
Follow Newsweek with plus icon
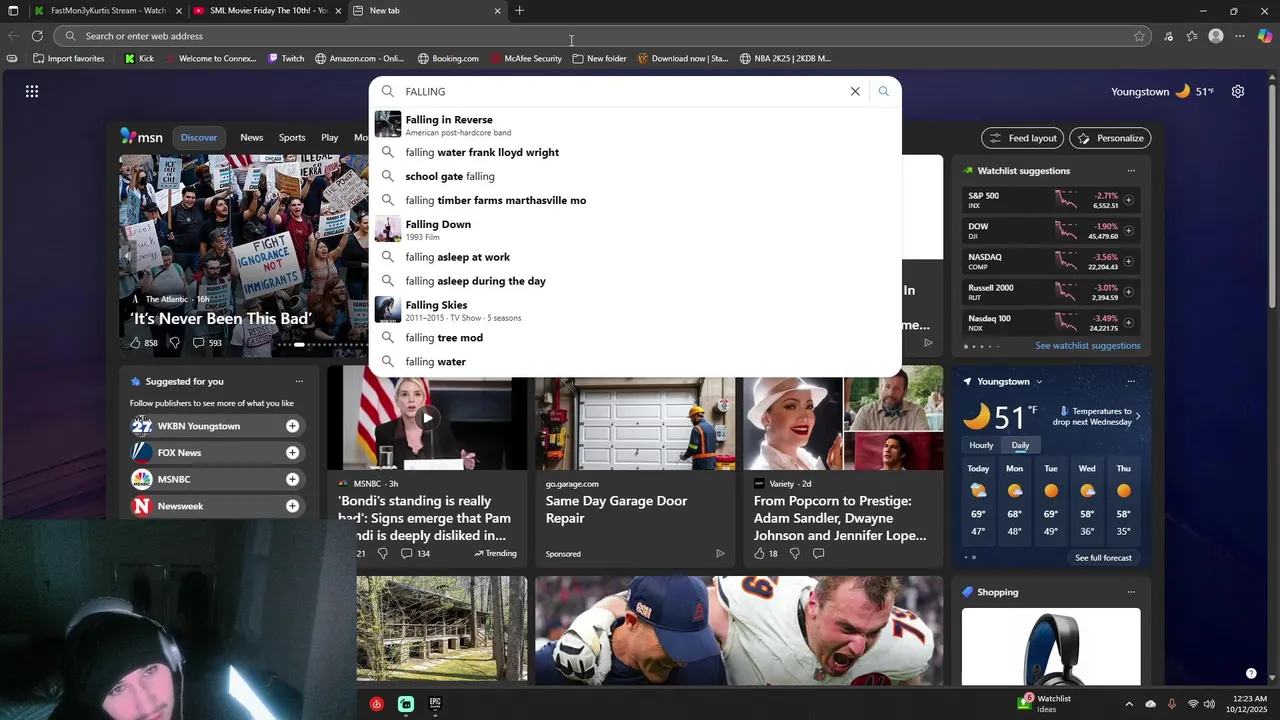tap(292, 506)
